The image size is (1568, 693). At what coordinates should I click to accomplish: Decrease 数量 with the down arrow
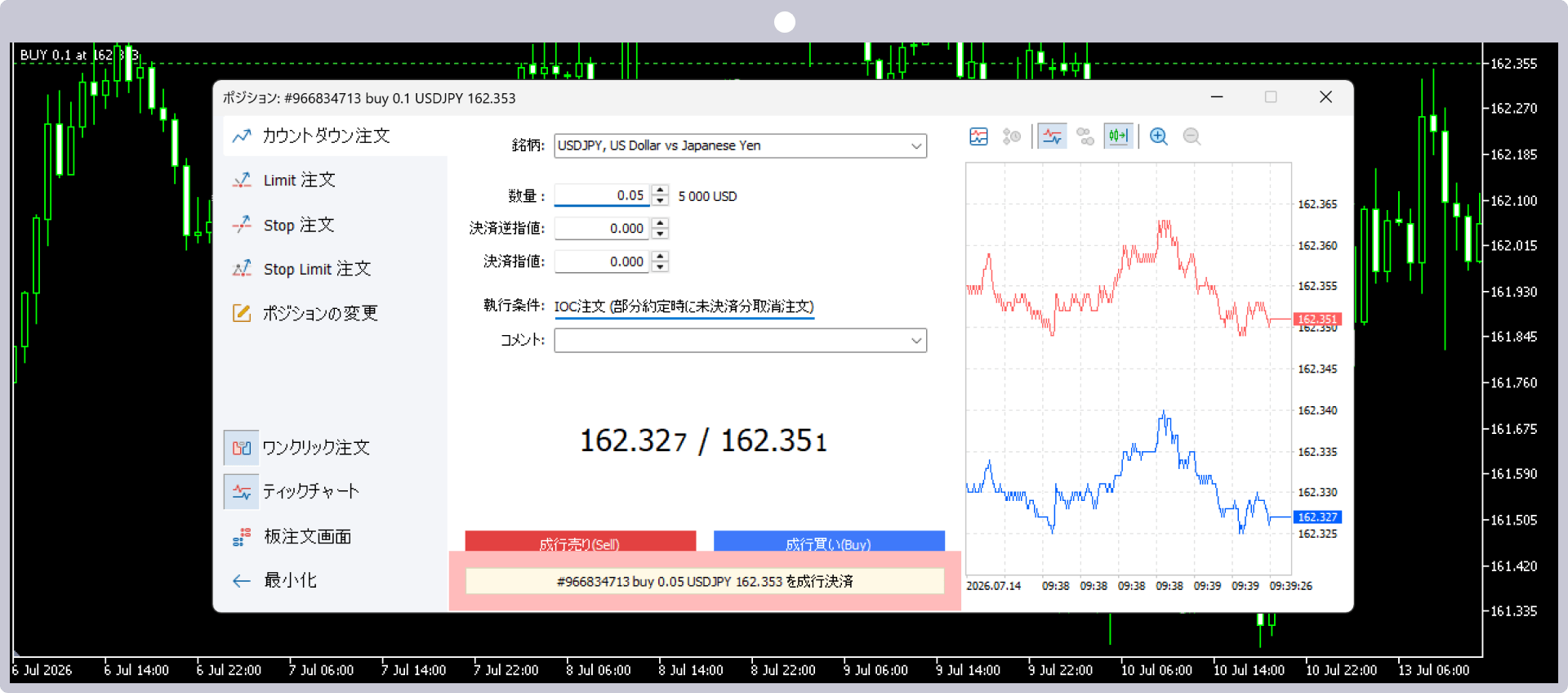click(x=661, y=201)
